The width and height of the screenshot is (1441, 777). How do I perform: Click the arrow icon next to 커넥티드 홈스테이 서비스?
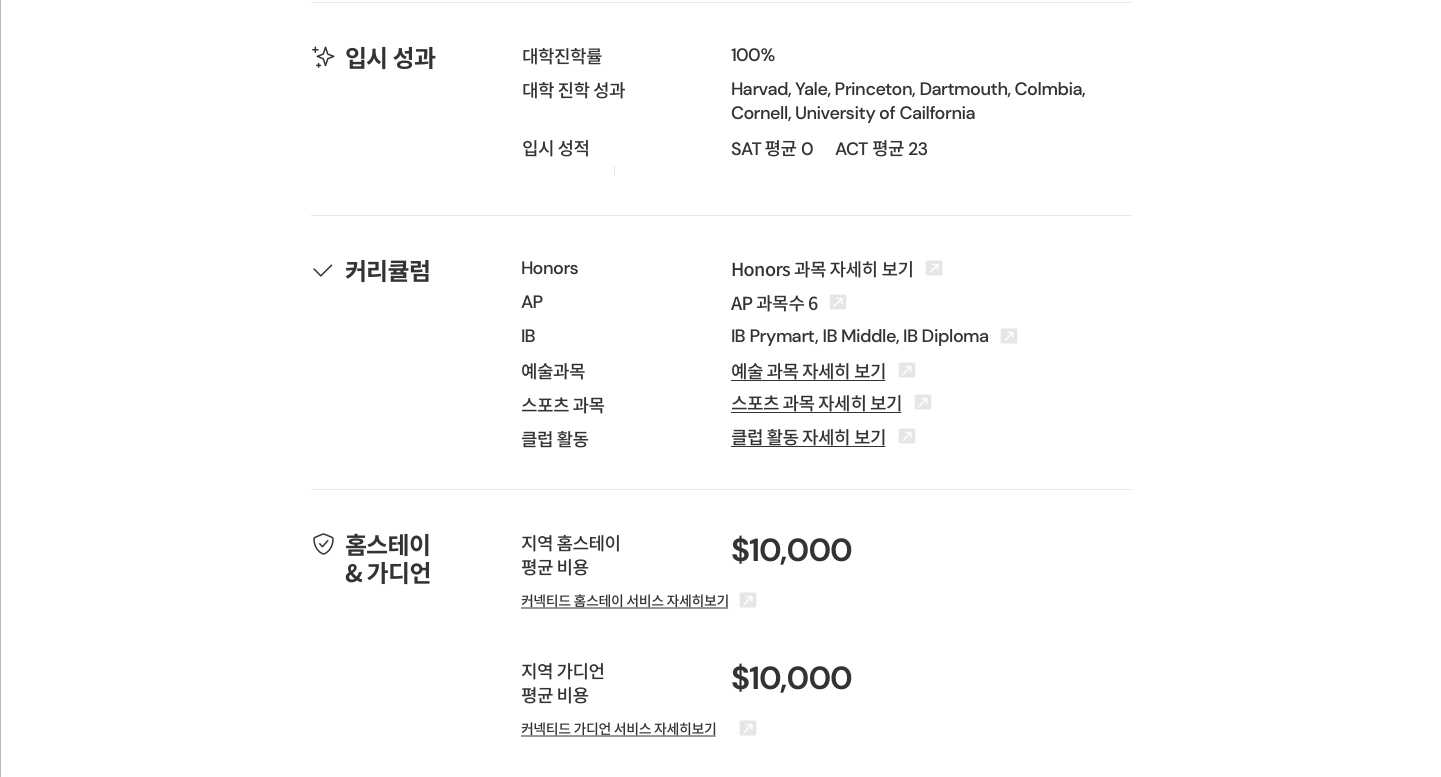748,601
